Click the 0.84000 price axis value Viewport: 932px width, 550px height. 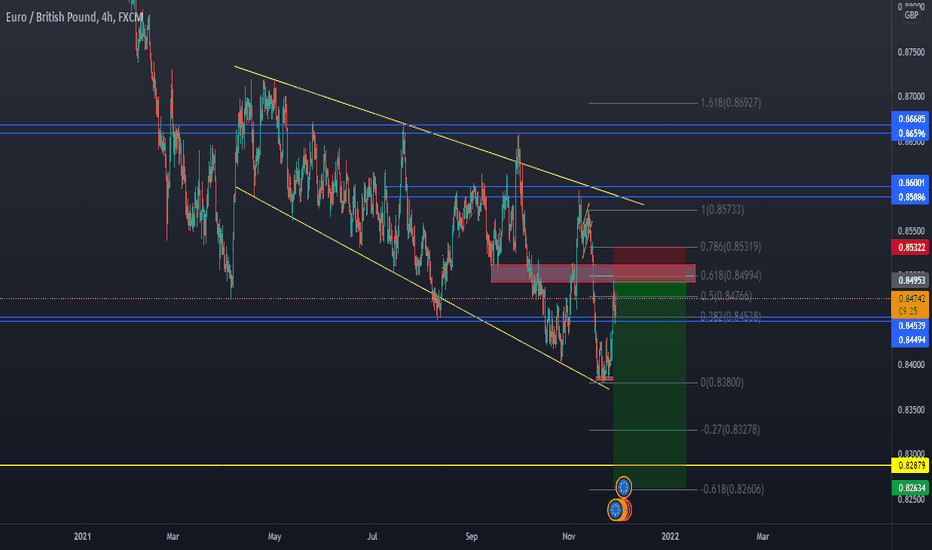(x=911, y=365)
